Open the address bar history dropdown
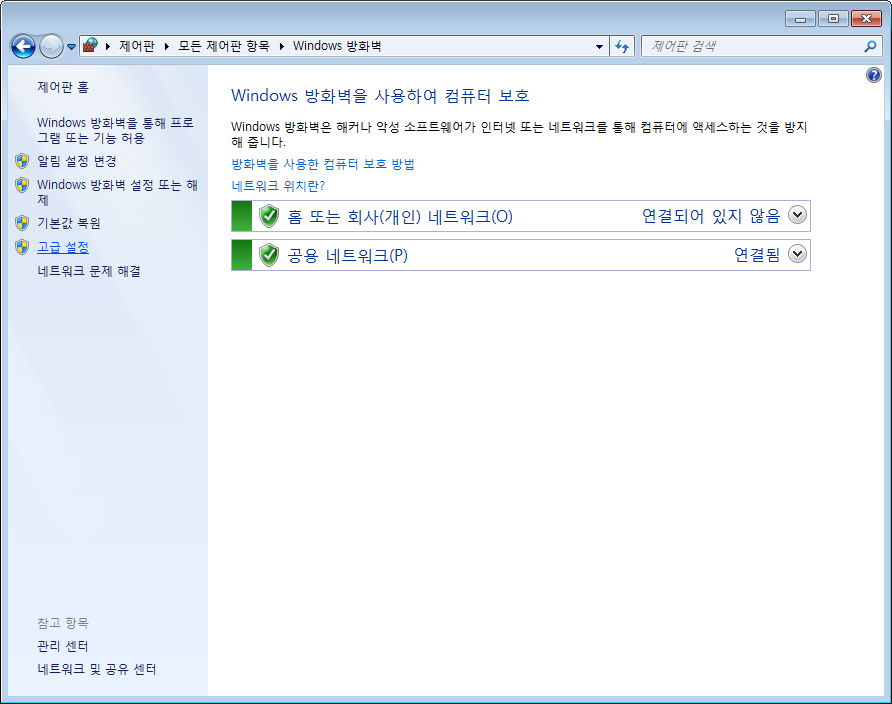892x704 pixels. click(599, 47)
